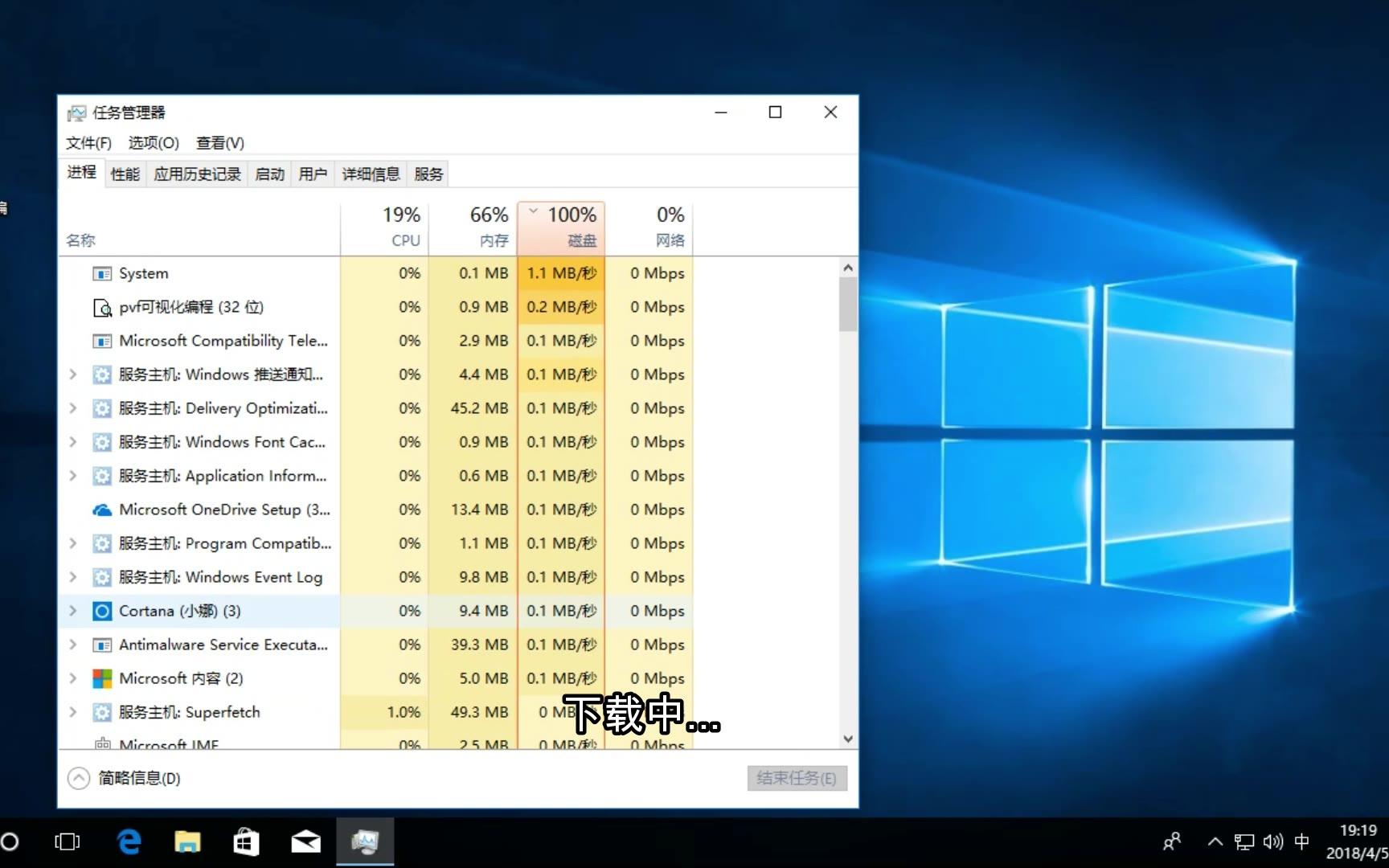Expand 服务主机: Windows 推送通知 row
Screen dimensions: 1389x868
pyautogui.click(x=73, y=375)
